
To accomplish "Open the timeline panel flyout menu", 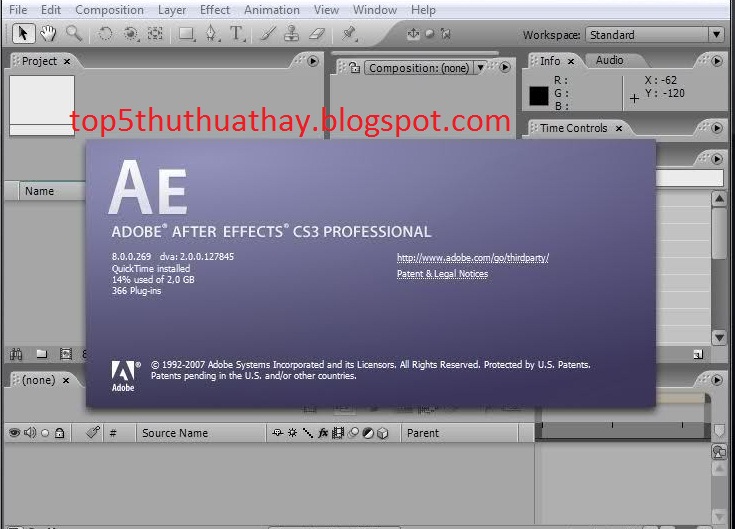I will (717, 380).
